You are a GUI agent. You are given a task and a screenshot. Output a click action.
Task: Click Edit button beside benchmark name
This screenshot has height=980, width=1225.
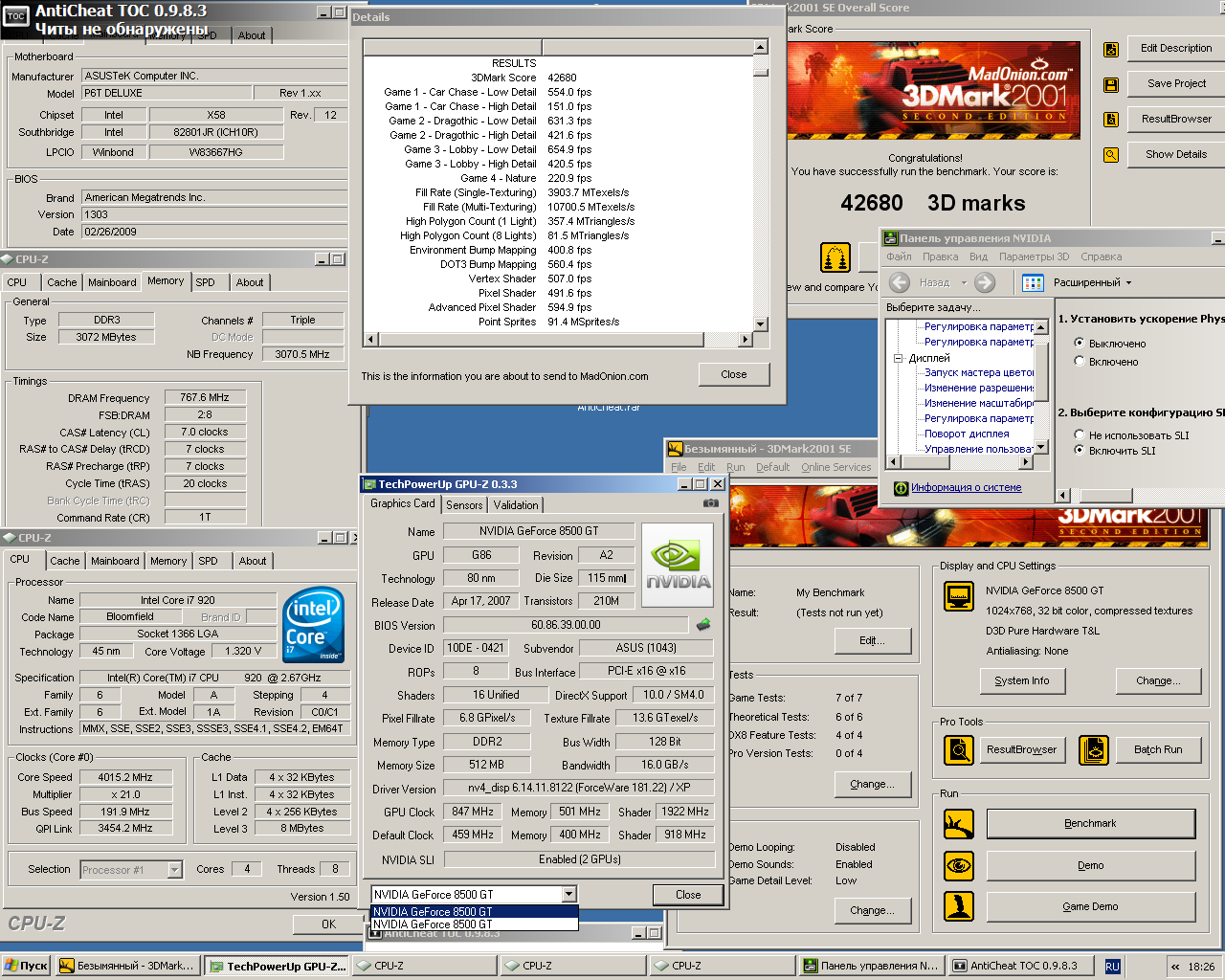click(x=872, y=640)
